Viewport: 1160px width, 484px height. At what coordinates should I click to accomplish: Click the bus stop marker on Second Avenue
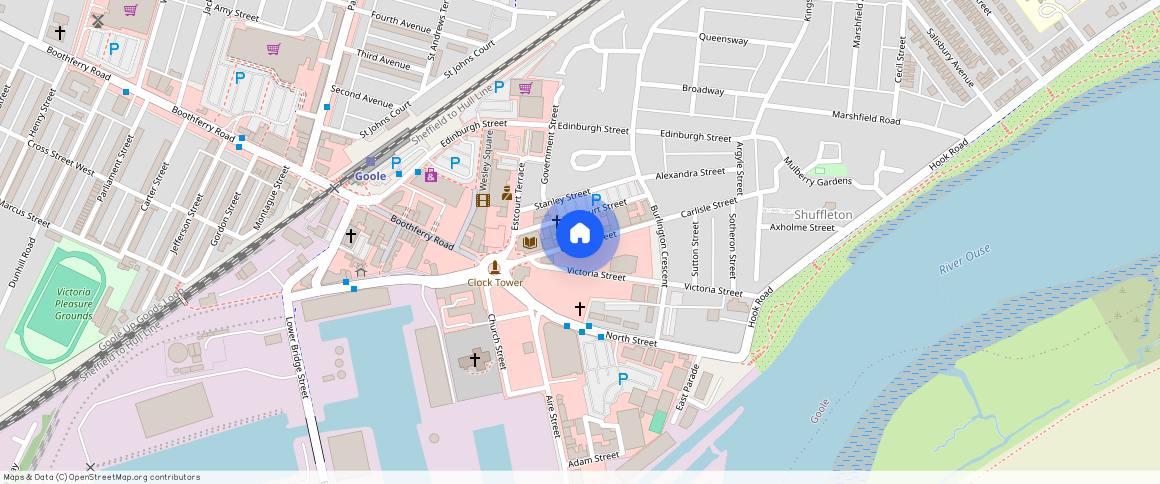[327, 107]
